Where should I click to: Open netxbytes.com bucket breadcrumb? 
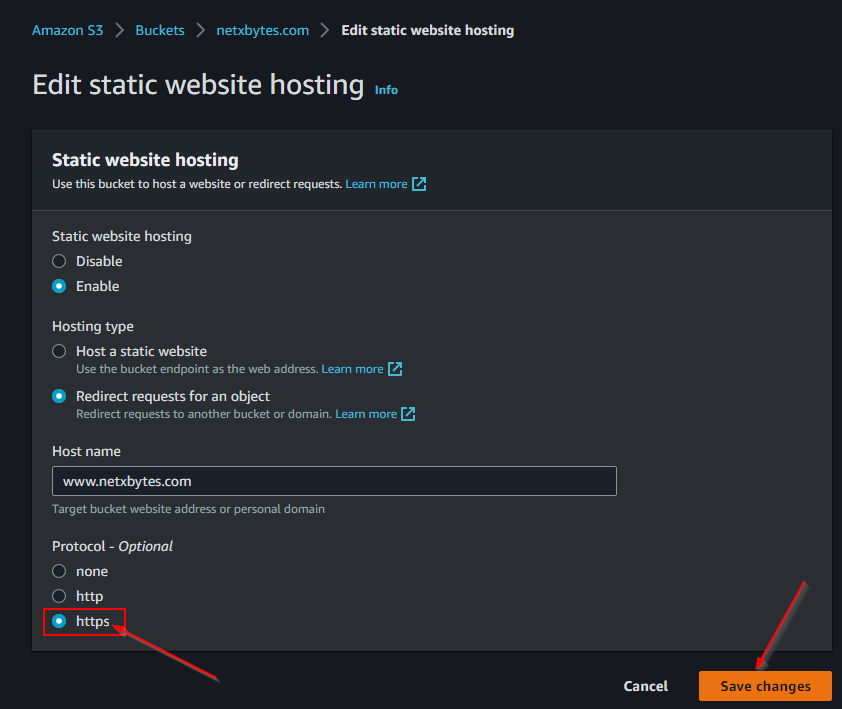click(262, 30)
